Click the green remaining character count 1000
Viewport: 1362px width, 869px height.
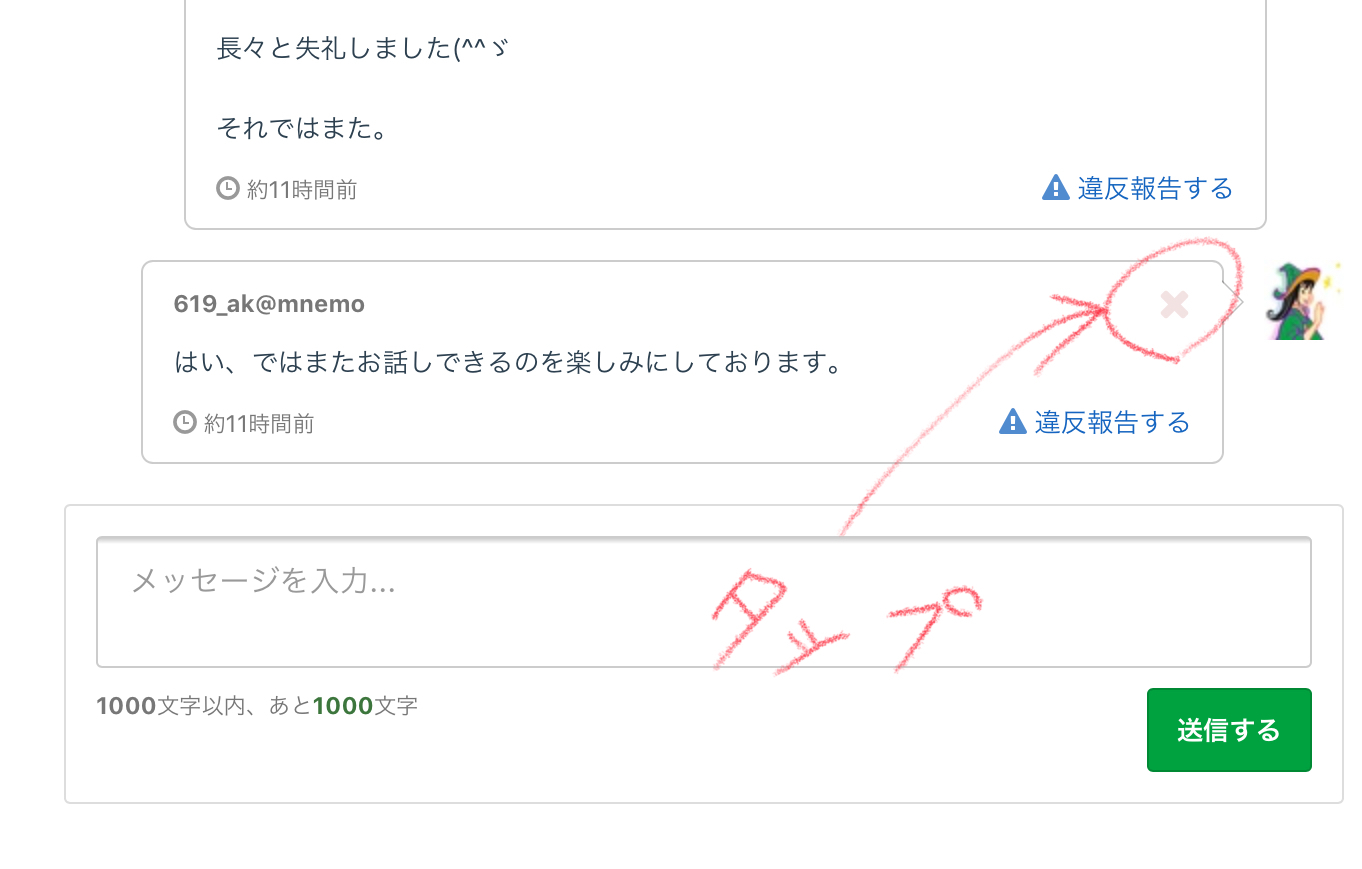(343, 706)
